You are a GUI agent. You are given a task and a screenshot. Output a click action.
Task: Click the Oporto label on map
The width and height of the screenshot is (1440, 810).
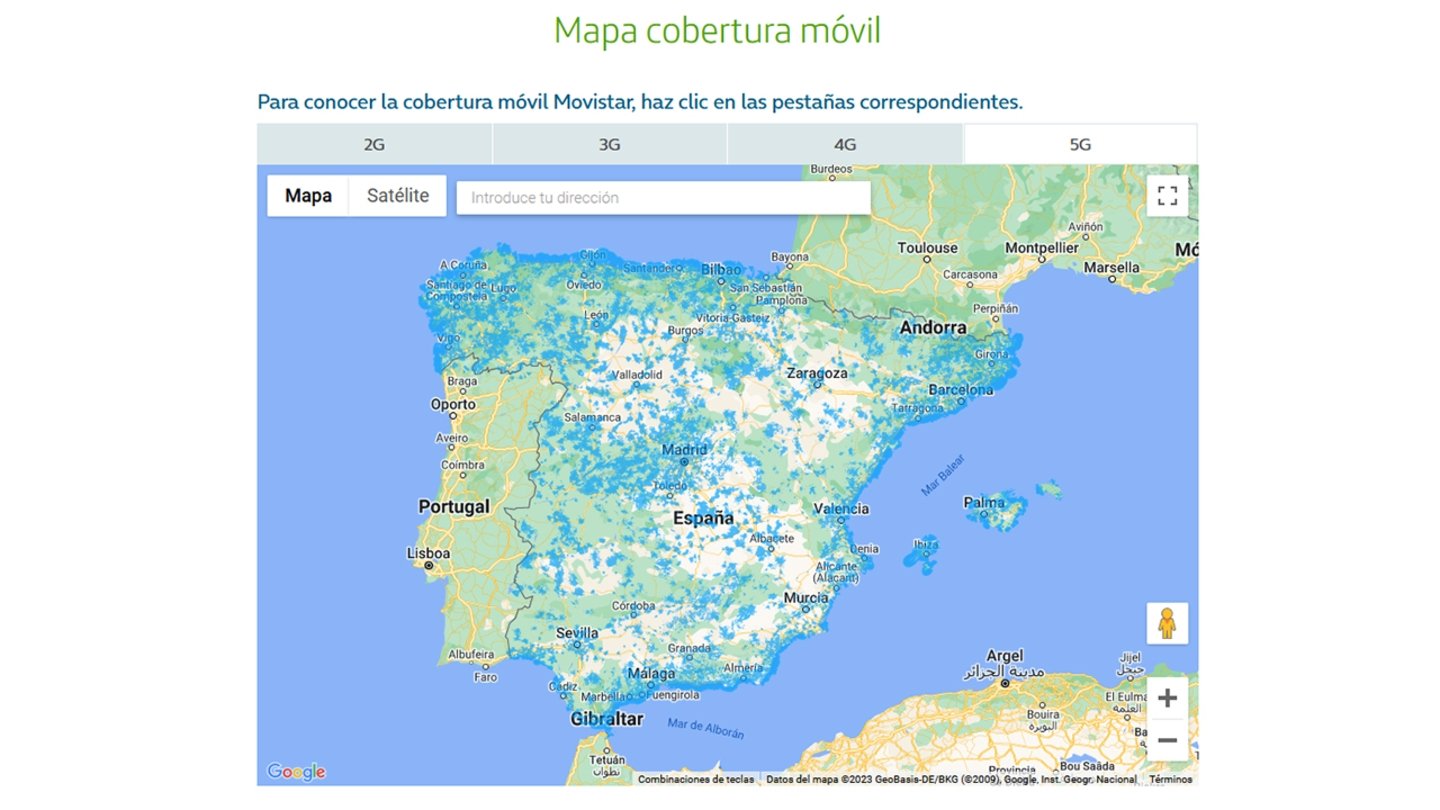tap(453, 405)
